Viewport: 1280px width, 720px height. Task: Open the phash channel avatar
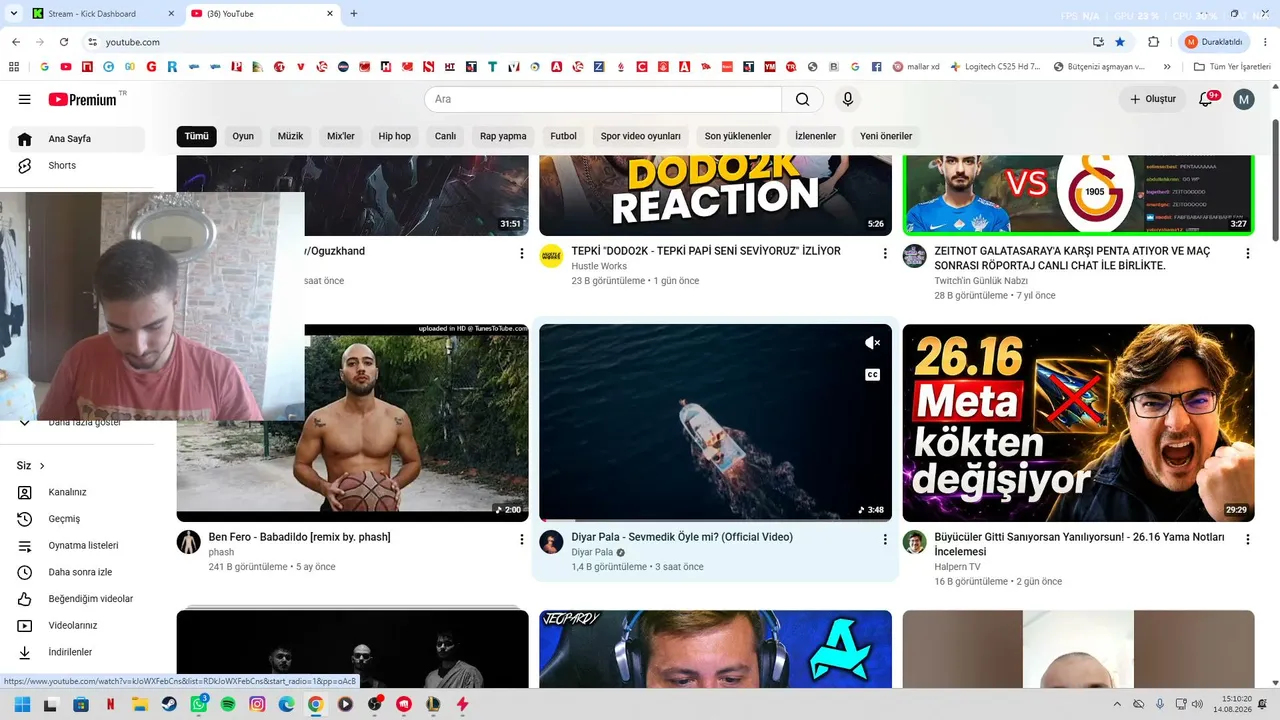[x=188, y=542]
